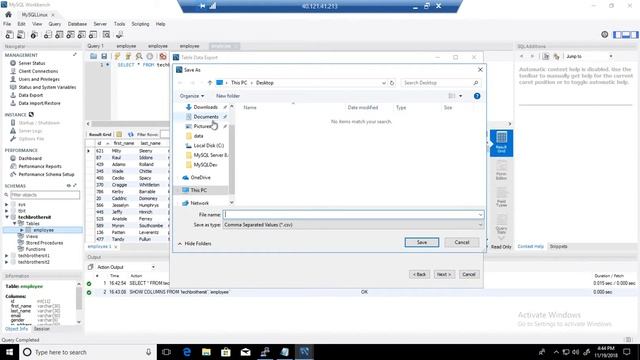Viewport: 640px width, 360px height.
Task: Click Result Grid icon in side panel
Action: pyautogui.click(x=502, y=143)
